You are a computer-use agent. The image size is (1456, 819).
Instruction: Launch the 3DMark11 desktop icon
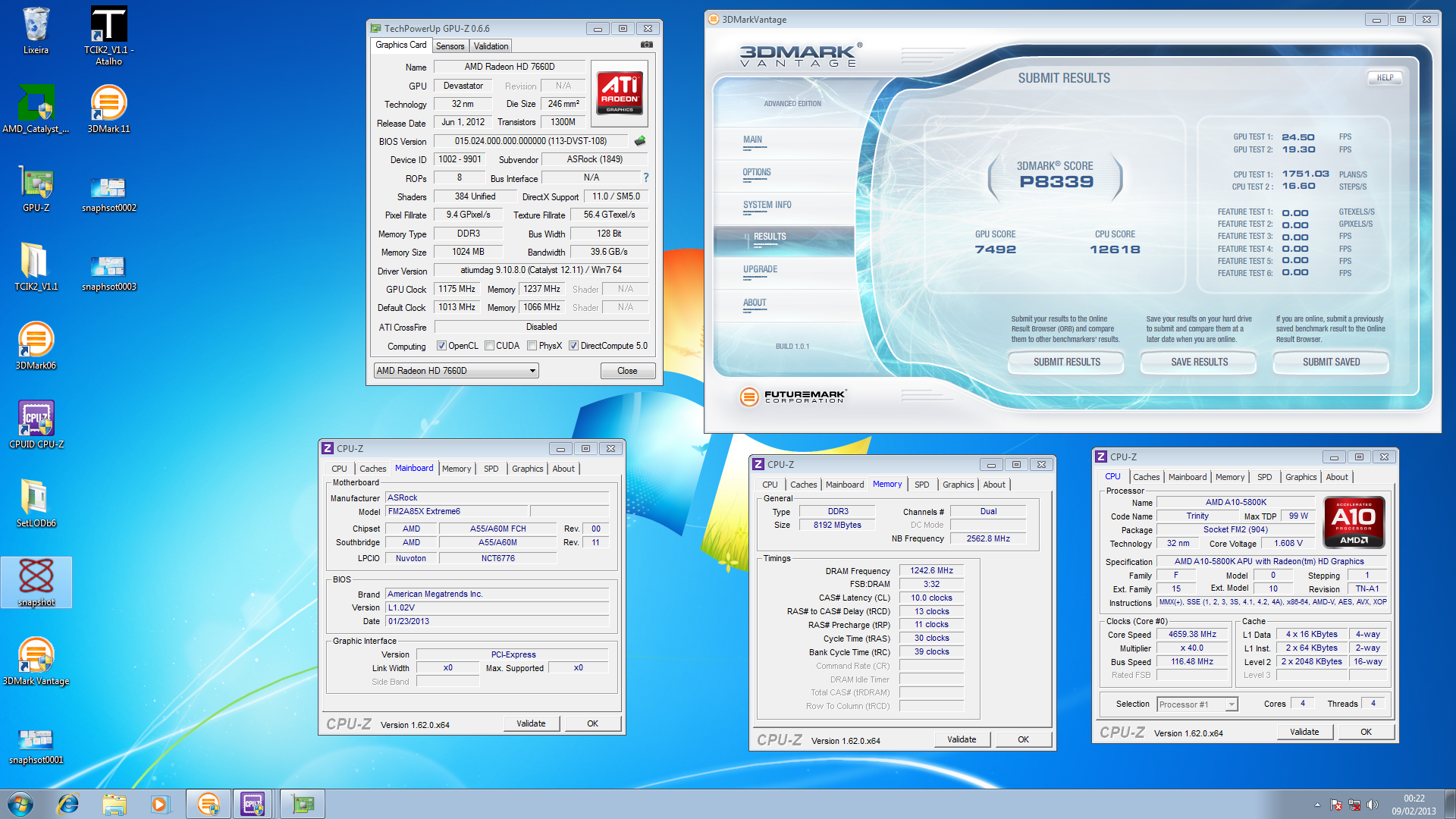(x=108, y=110)
